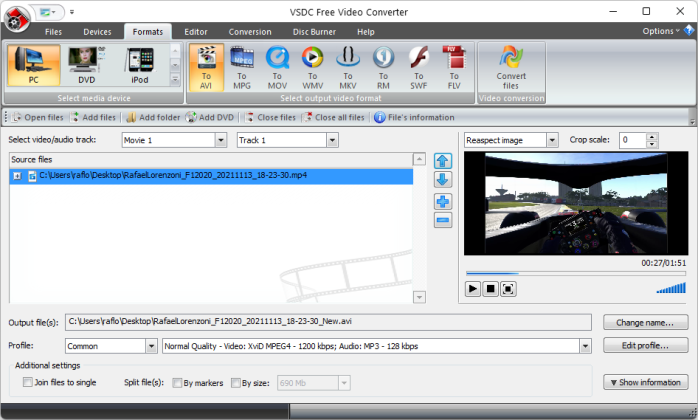Click the Show information button
This screenshot has width=698, height=420.
tap(645, 382)
